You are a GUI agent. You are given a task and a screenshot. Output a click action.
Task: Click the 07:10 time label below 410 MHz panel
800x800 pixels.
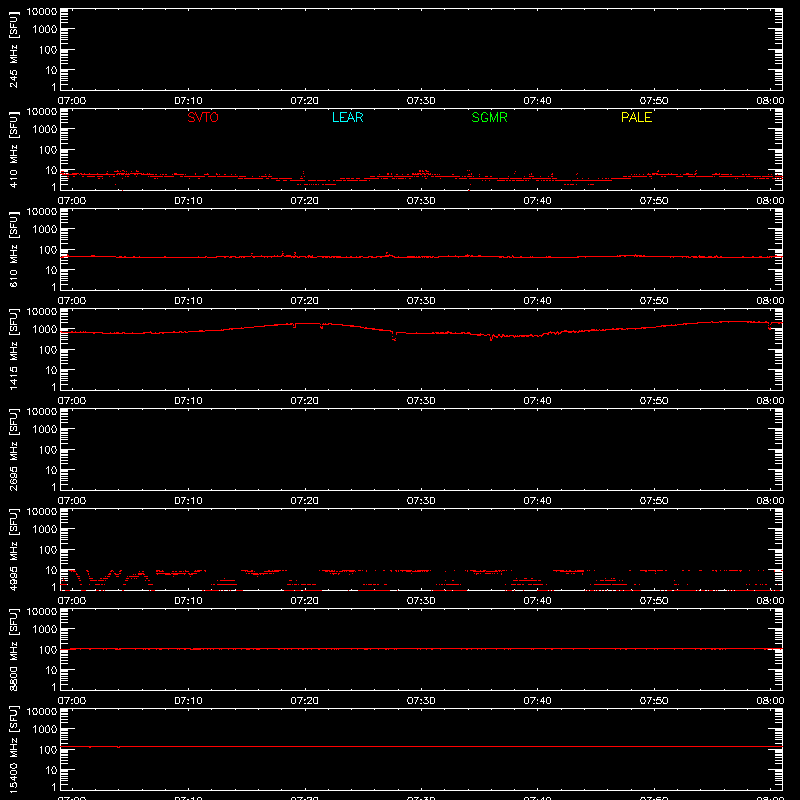click(x=188, y=201)
